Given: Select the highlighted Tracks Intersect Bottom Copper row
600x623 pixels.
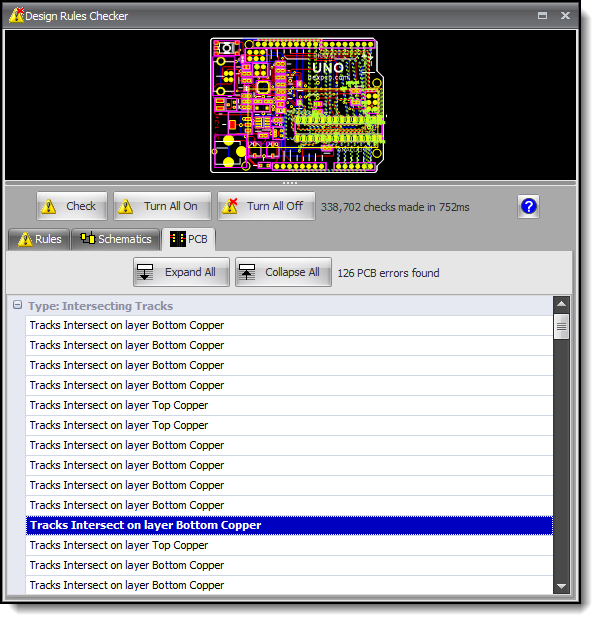Looking at the screenshot, I should [x=289, y=525].
